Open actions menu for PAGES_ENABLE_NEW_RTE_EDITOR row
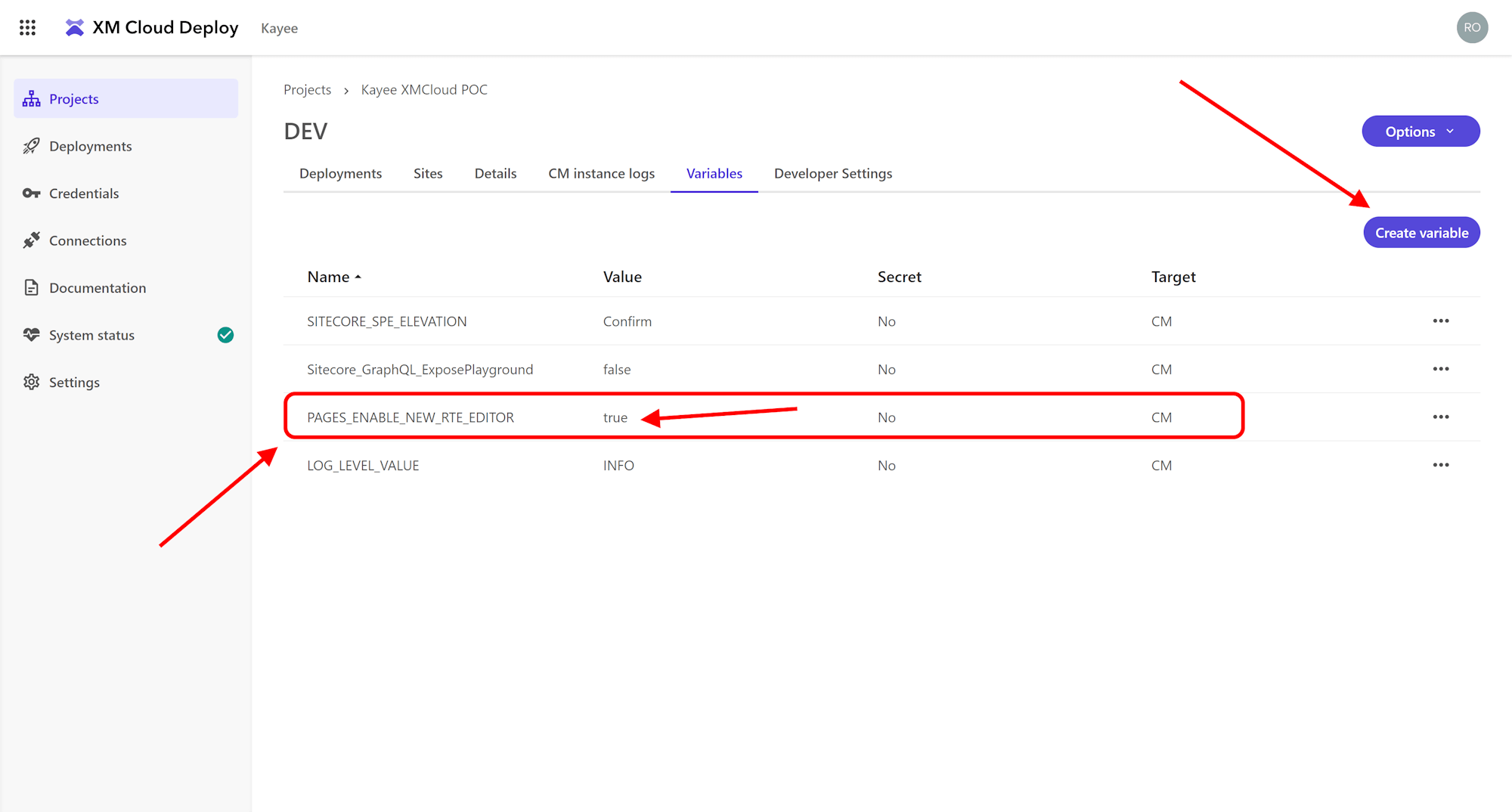The height and width of the screenshot is (812, 1512). click(1440, 417)
